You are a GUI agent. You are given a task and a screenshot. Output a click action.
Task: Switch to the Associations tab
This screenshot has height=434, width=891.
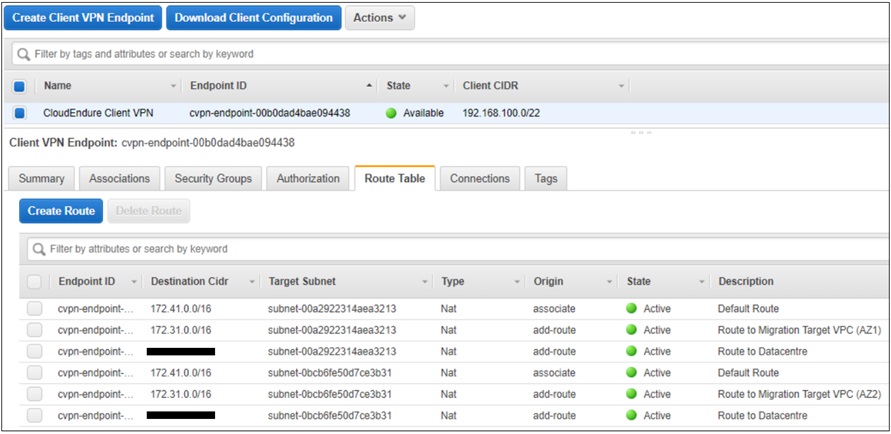(119, 178)
